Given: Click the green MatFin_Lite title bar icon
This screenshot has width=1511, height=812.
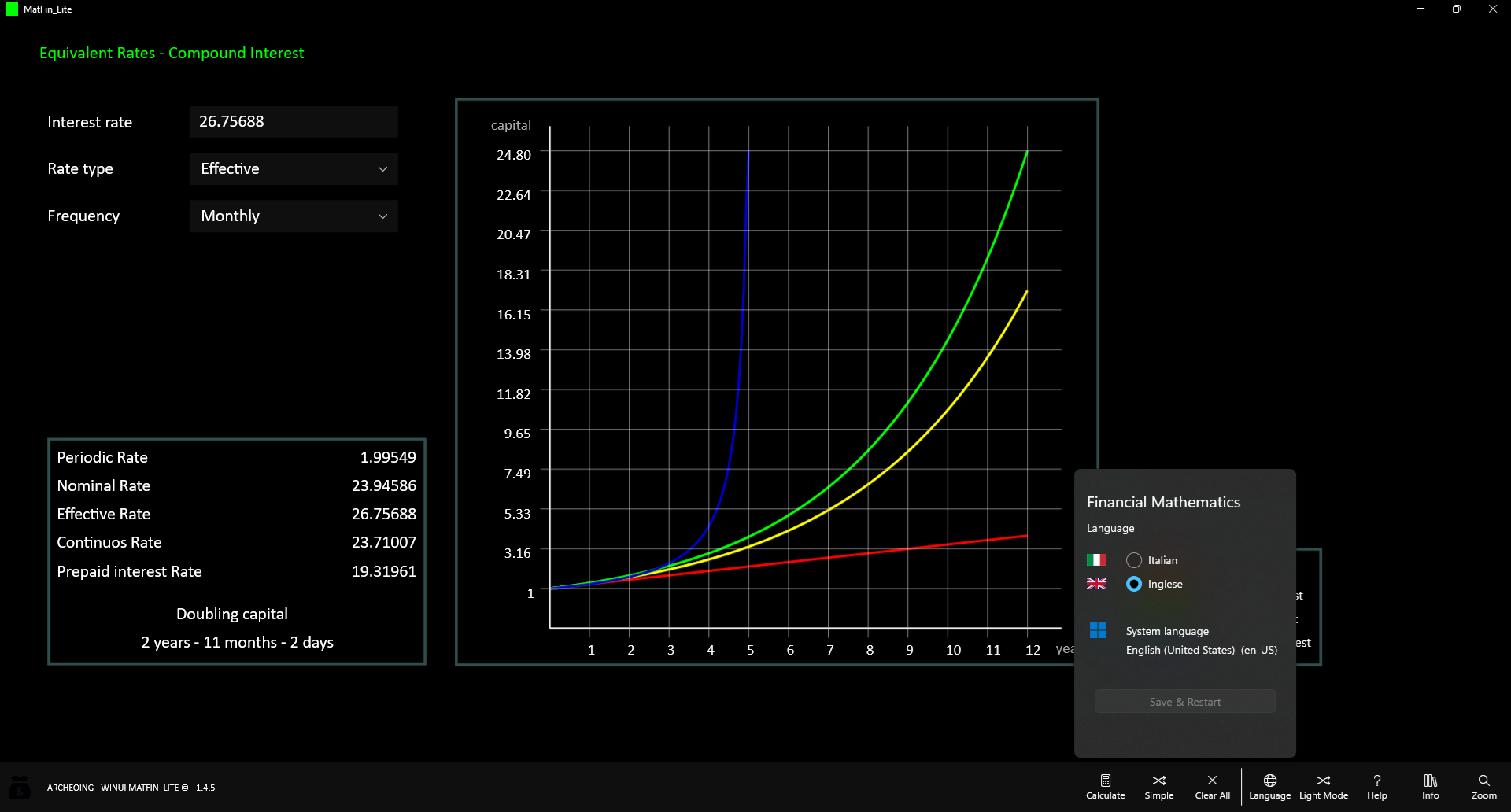Looking at the screenshot, I should (x=12, y=9).
